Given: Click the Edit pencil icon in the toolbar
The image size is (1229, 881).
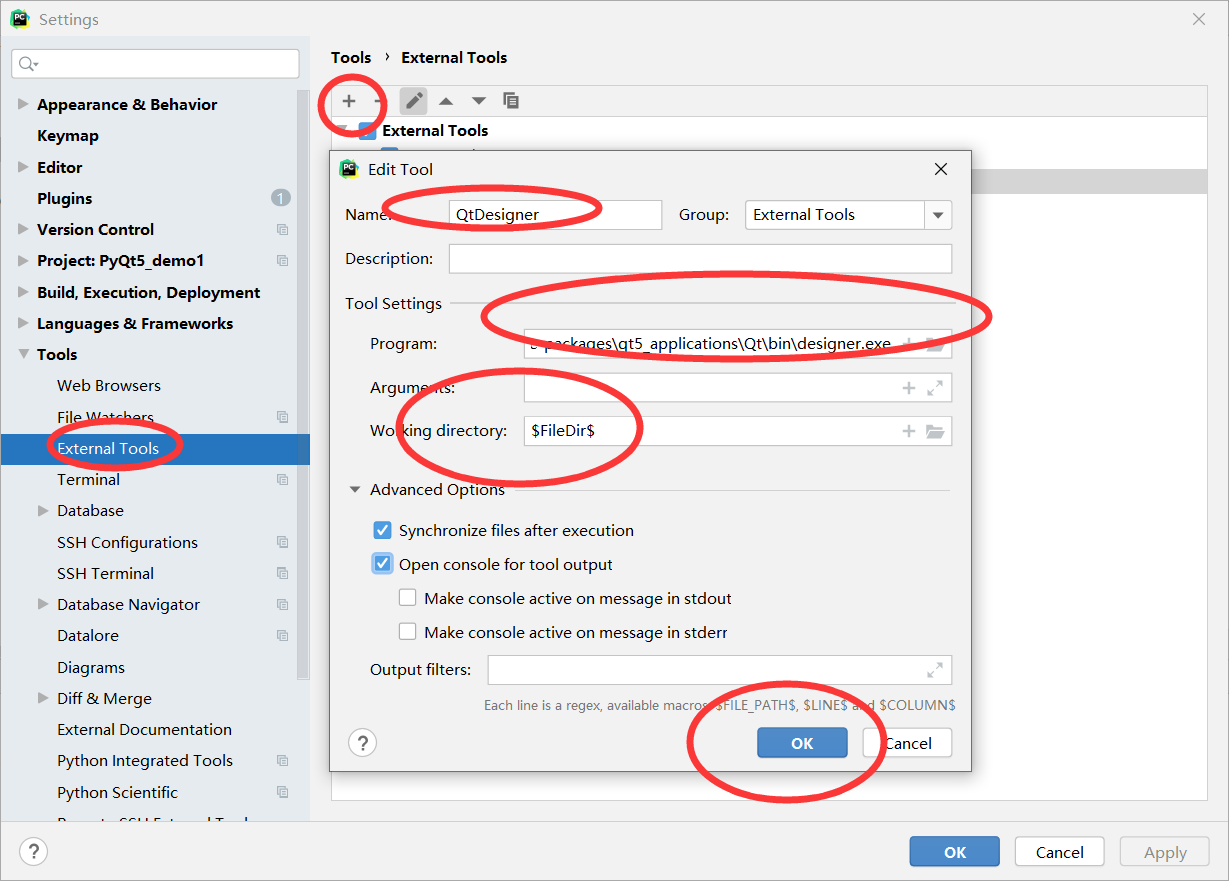Looking at the screenshot, I should click(414, 101).
